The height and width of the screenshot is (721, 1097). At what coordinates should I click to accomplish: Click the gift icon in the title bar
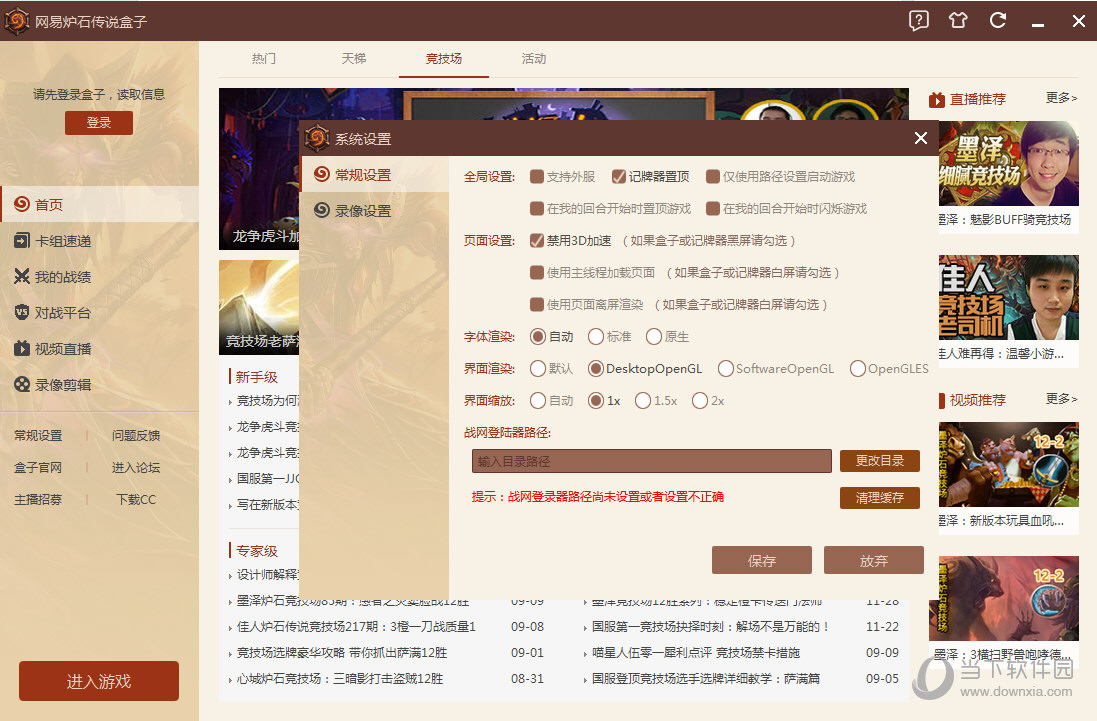(x=957, y=20)
